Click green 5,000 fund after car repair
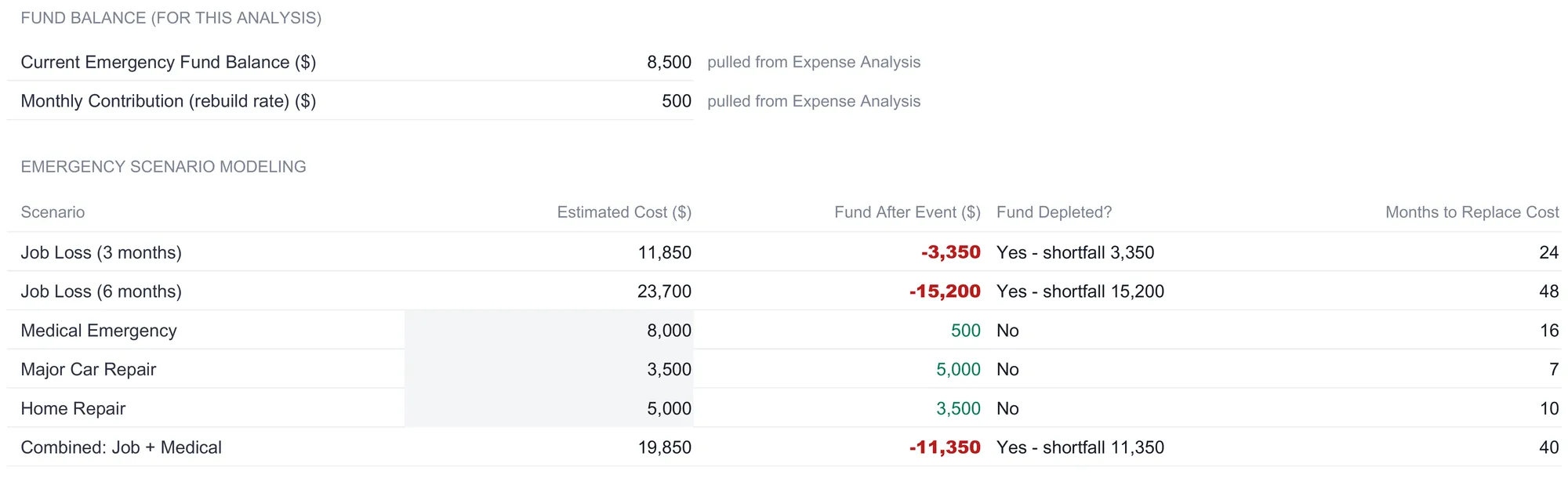 coord(958,369)
